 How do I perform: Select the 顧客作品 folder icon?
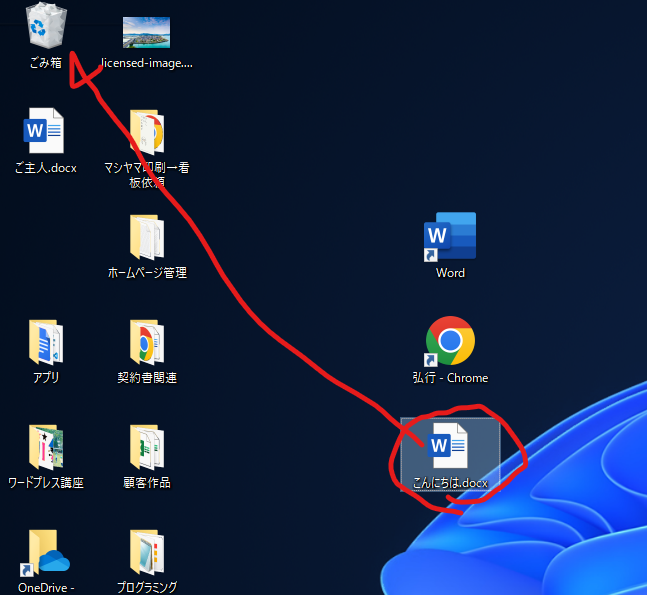click(146, 447)
